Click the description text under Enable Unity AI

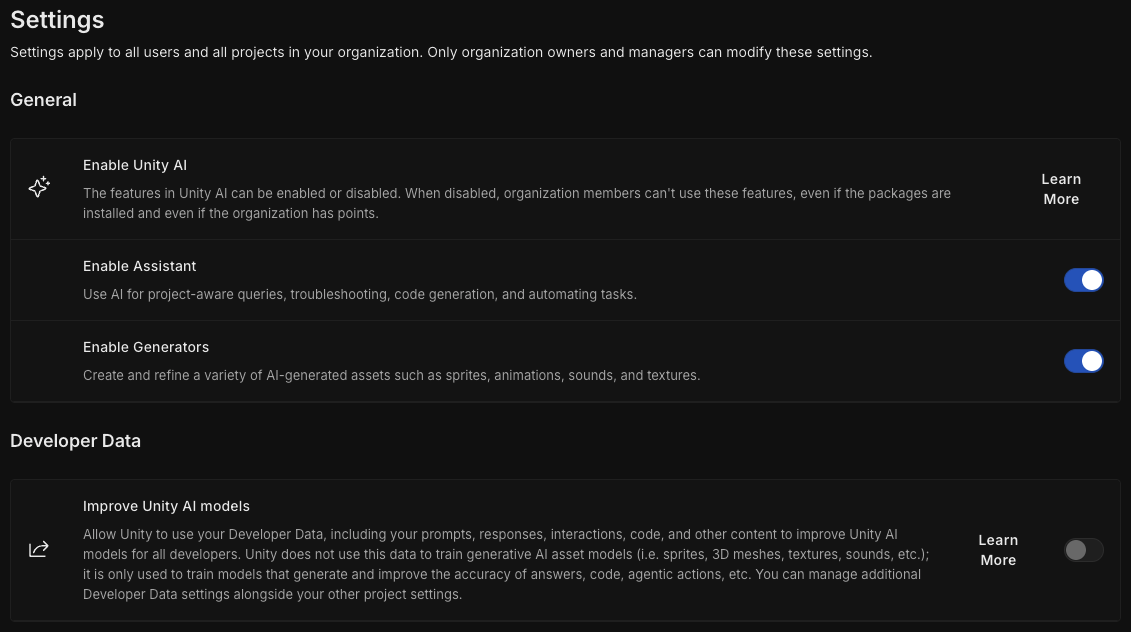tap(516, 203)
